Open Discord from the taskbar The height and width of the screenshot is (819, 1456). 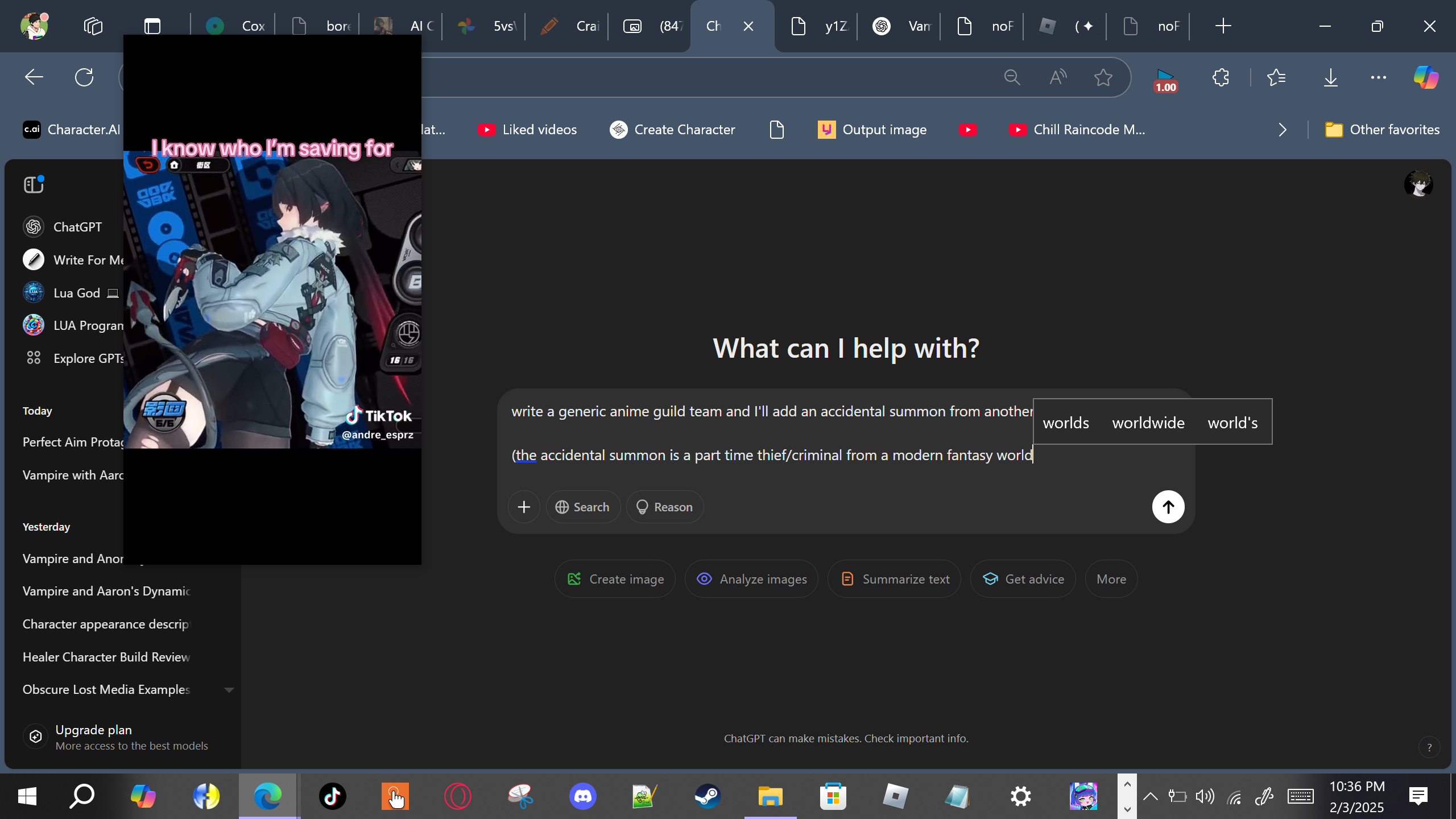583,796
